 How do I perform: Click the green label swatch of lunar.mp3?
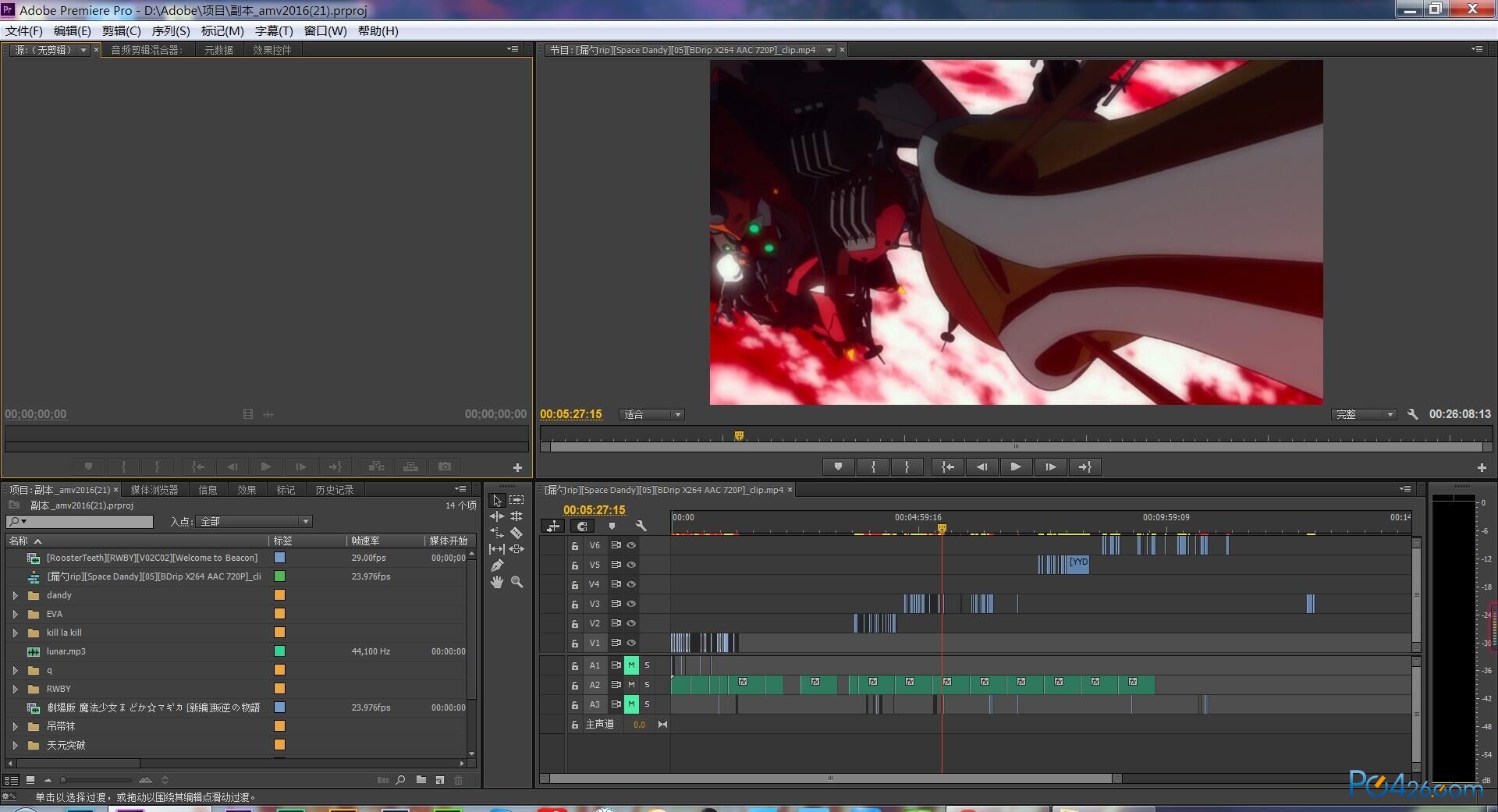[x=280, y=651]
